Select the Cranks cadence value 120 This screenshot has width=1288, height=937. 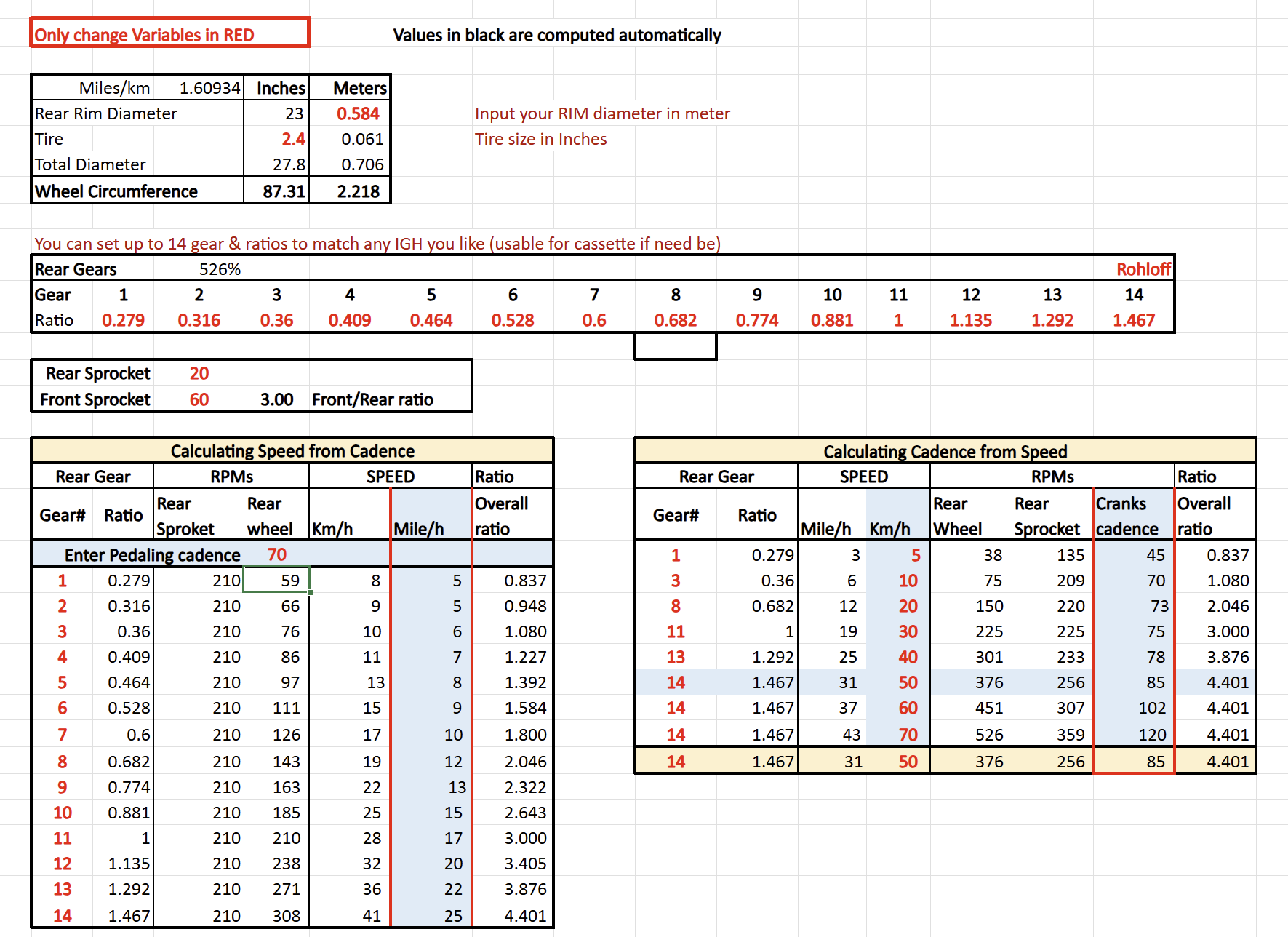[x=1151, y=735]
